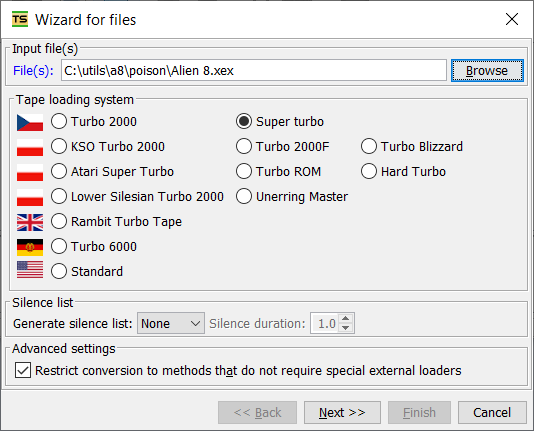Click the East German flag beside Turbo 6000

pyautogui.click(x=30, y=248)
